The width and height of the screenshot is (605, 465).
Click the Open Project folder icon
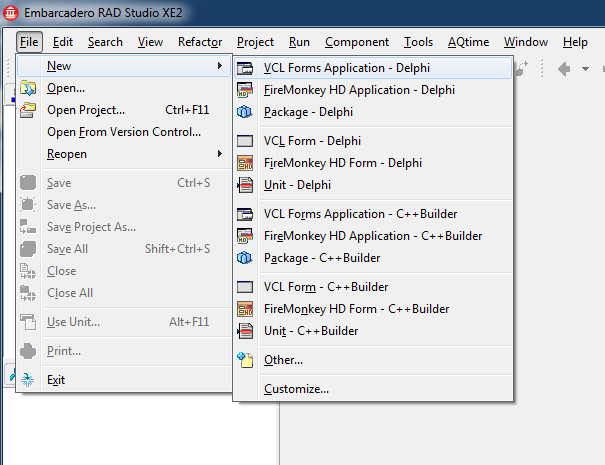(x=29, y=110)
